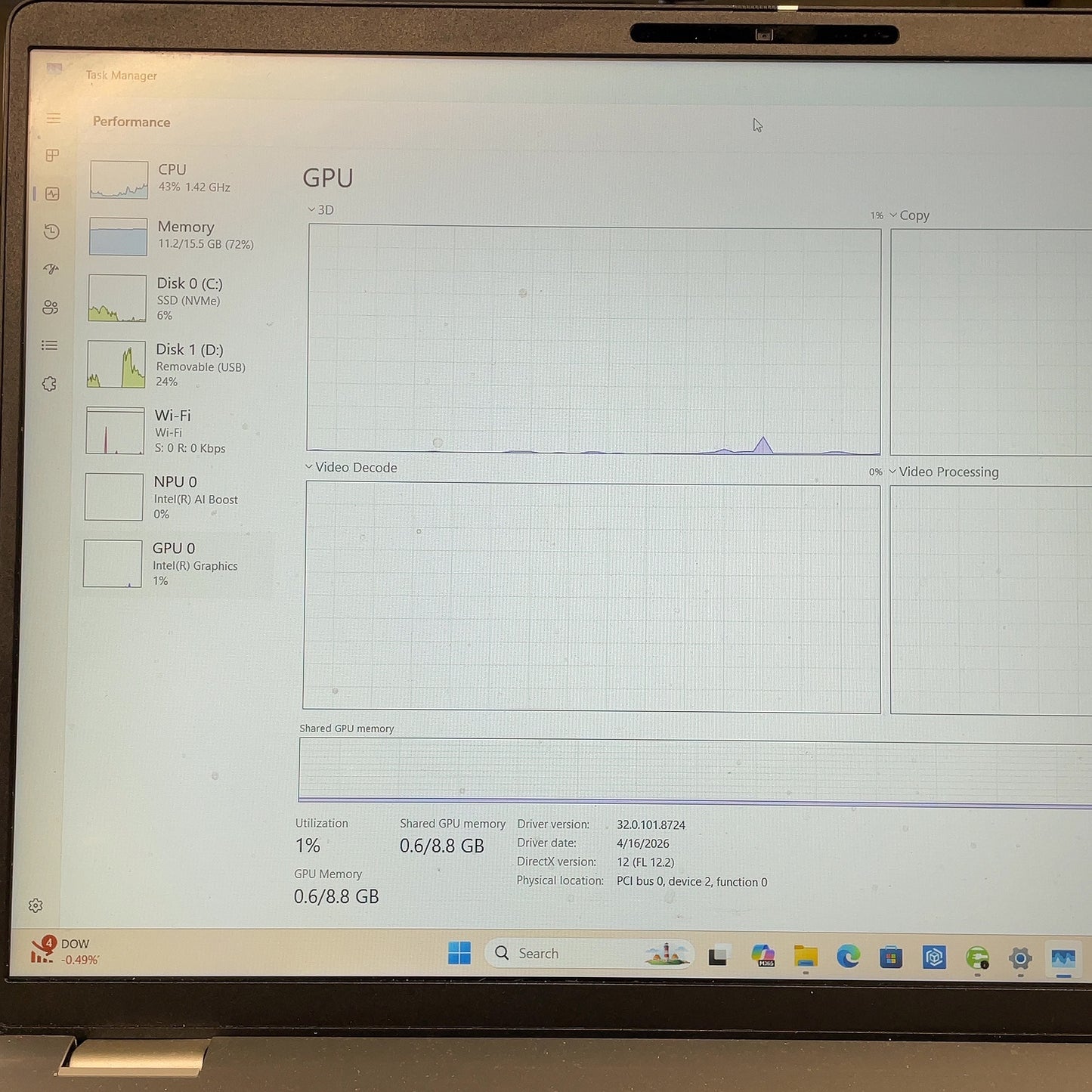The width and height of the screenshot is (1092, 1092).
Task: Open the Startup apps page icon
Action: point(51,269)
